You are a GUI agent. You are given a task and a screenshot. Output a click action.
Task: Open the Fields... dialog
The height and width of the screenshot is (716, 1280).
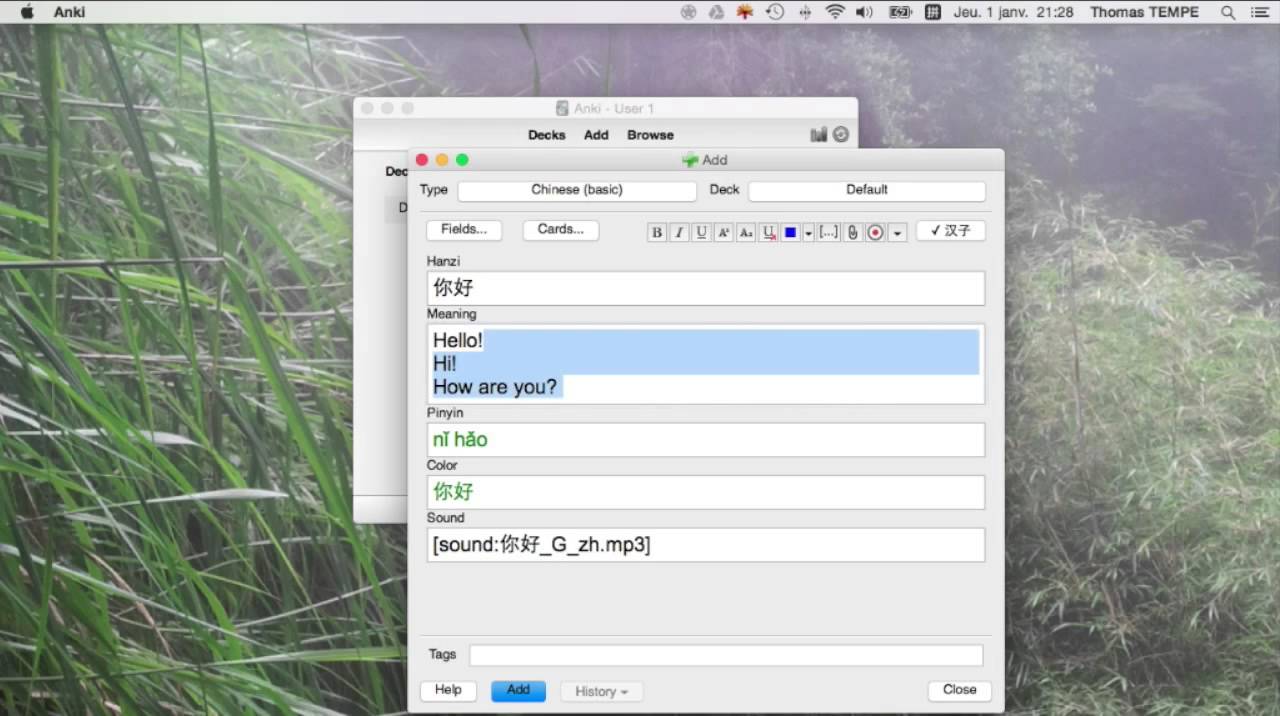click(464, 230)
